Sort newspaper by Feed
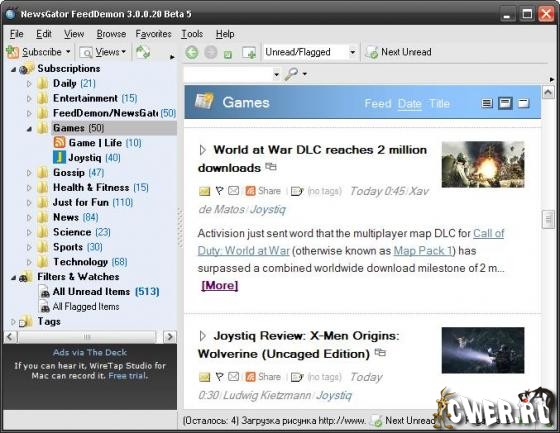This screenshot has width=560, height=433. (378, 104)
